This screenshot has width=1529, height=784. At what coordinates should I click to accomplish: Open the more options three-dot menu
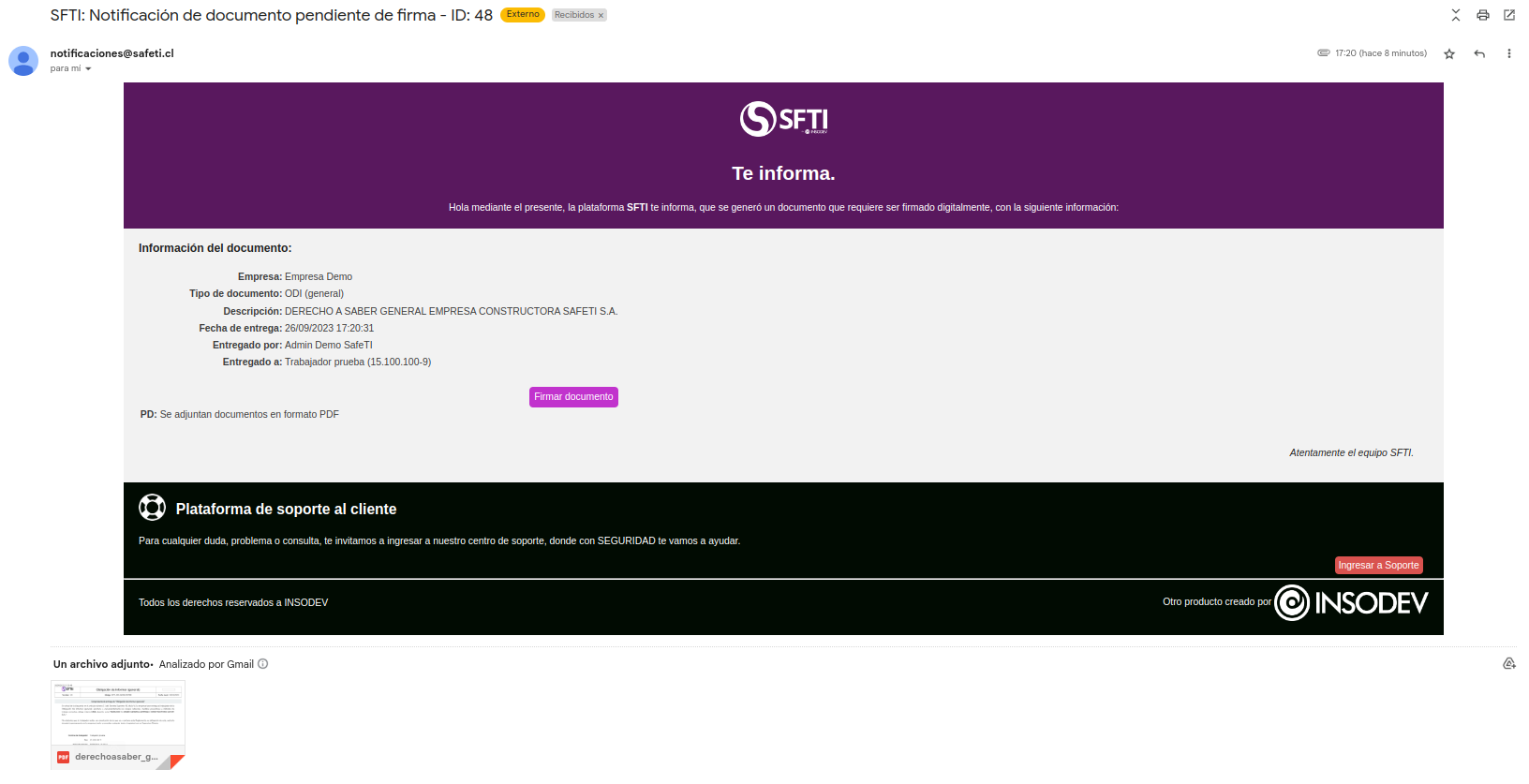[1509, 53]
